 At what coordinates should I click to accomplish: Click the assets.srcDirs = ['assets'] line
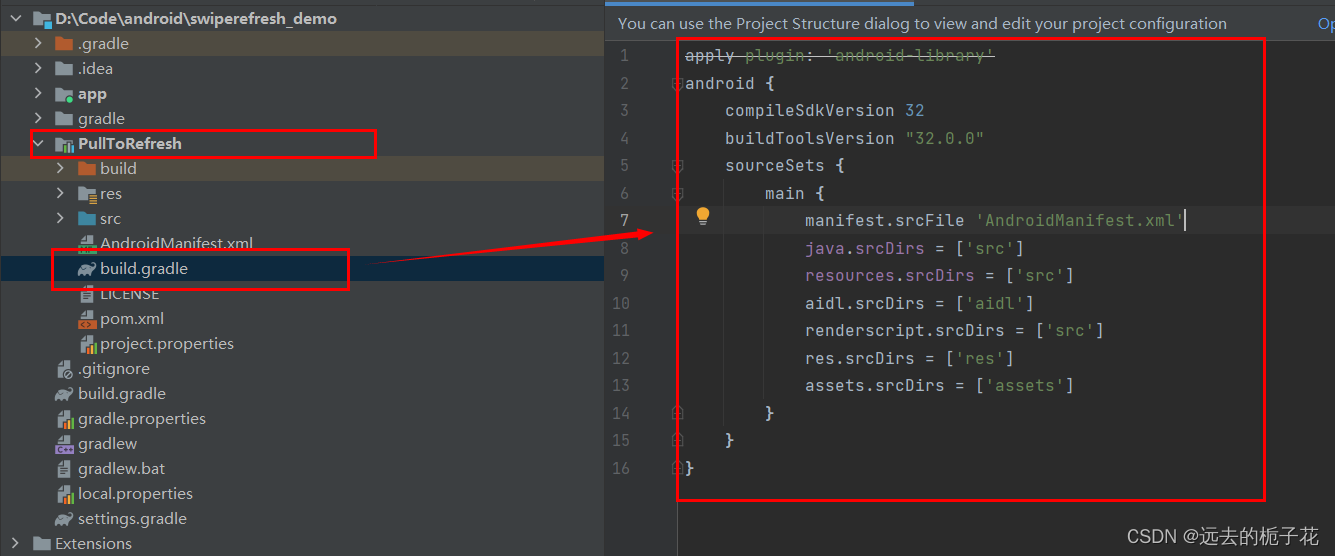pos(939,385)
